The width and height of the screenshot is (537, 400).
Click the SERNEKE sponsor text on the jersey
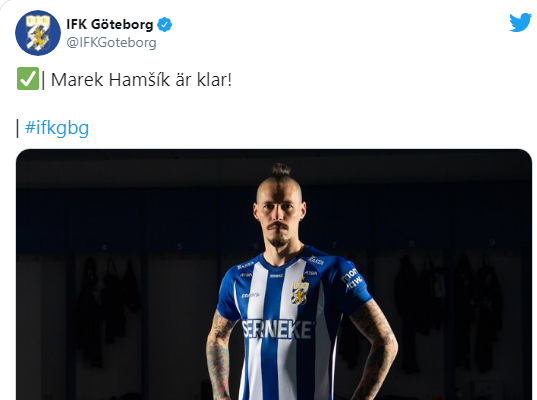[277, 329]
